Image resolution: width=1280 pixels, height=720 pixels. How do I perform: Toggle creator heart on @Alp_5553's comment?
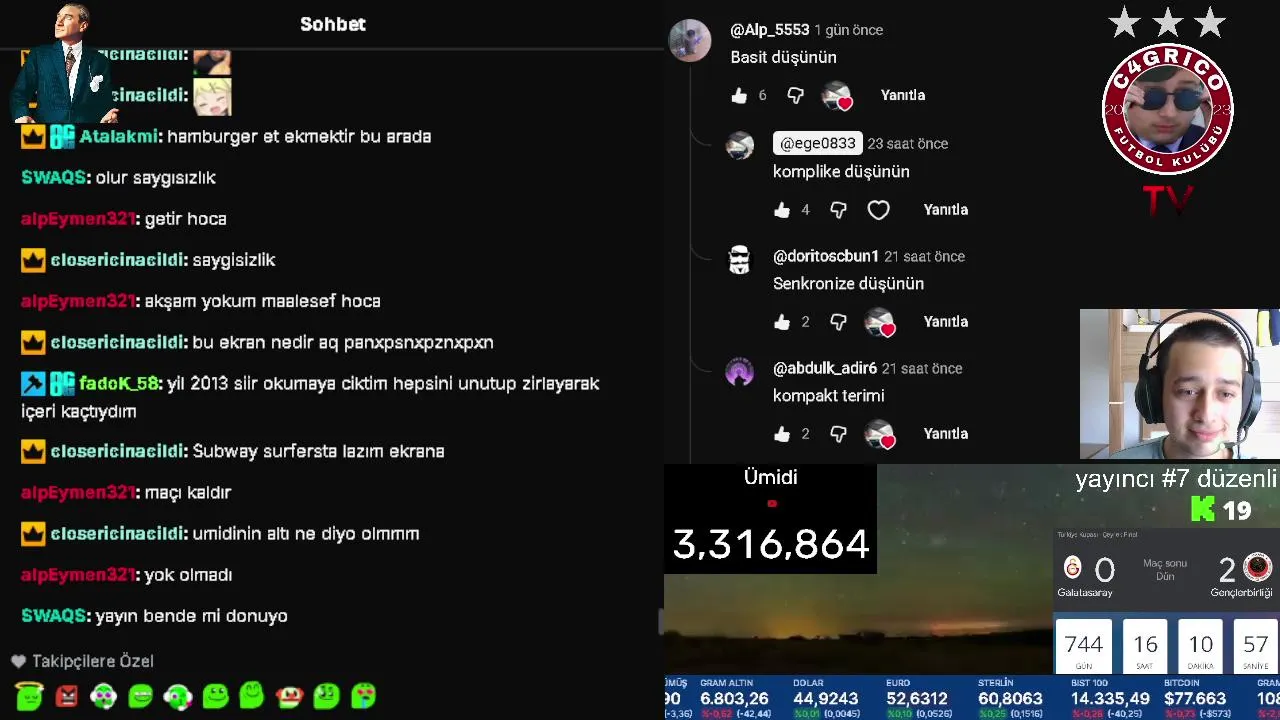point(836,96)
